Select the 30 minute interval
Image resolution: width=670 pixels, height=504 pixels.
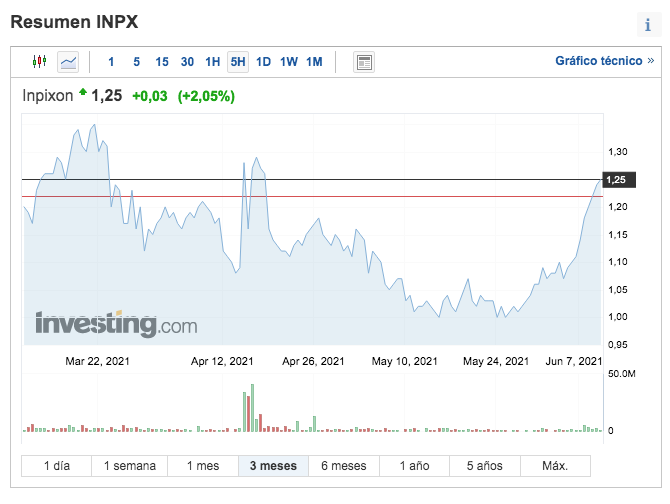(x=187, y=62)
